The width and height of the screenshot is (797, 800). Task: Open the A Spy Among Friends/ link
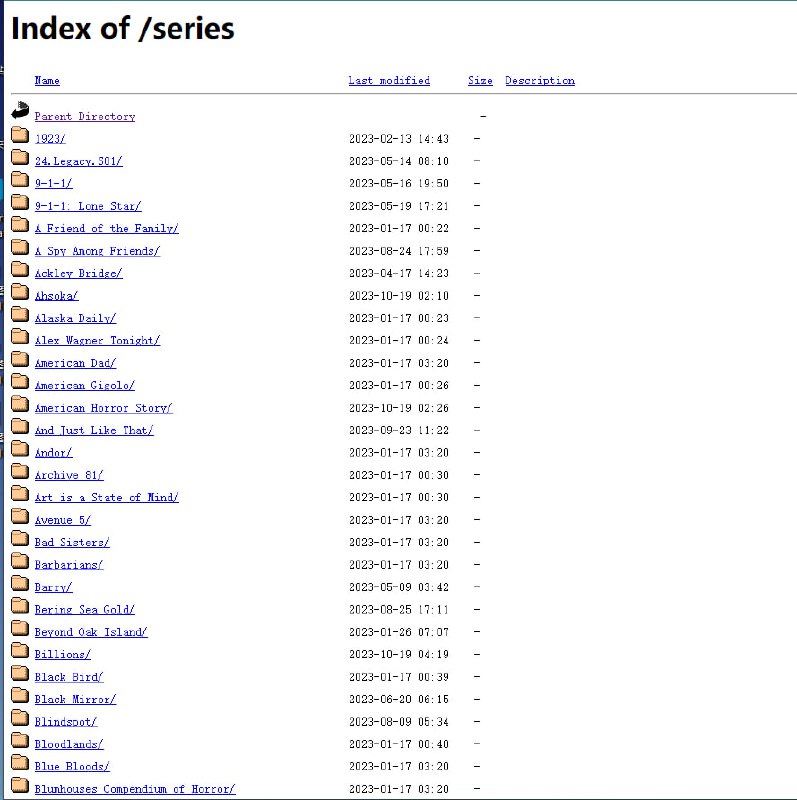coord(97,251)
